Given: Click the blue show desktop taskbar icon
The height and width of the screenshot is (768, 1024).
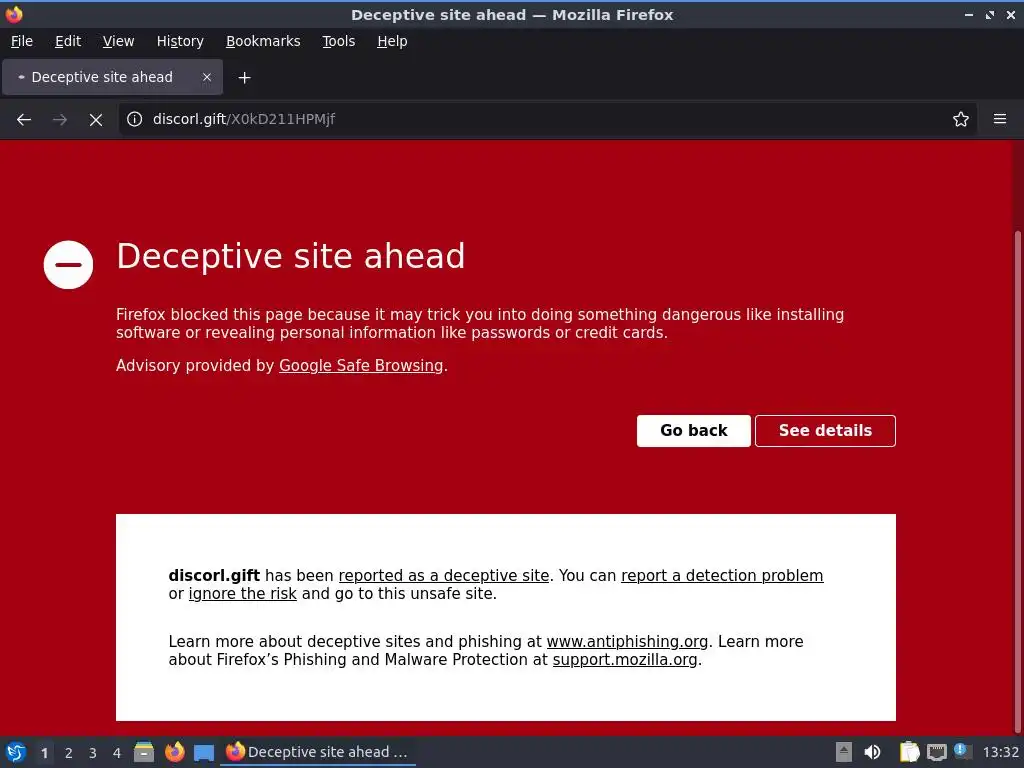Looking at the screenshot, I should [x=204, y=753].
